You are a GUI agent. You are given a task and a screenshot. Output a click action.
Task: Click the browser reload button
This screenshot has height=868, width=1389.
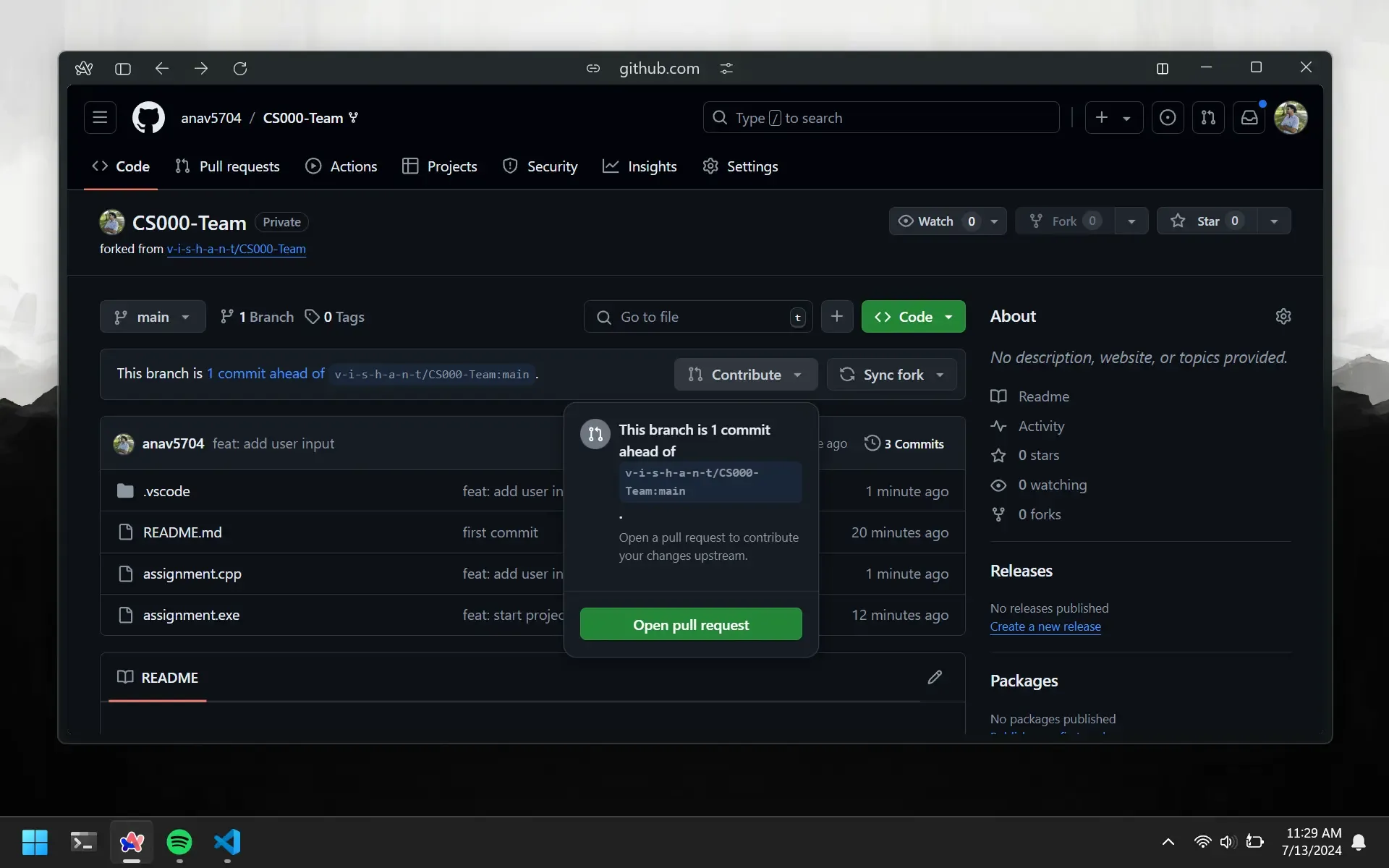coord(240,69)
